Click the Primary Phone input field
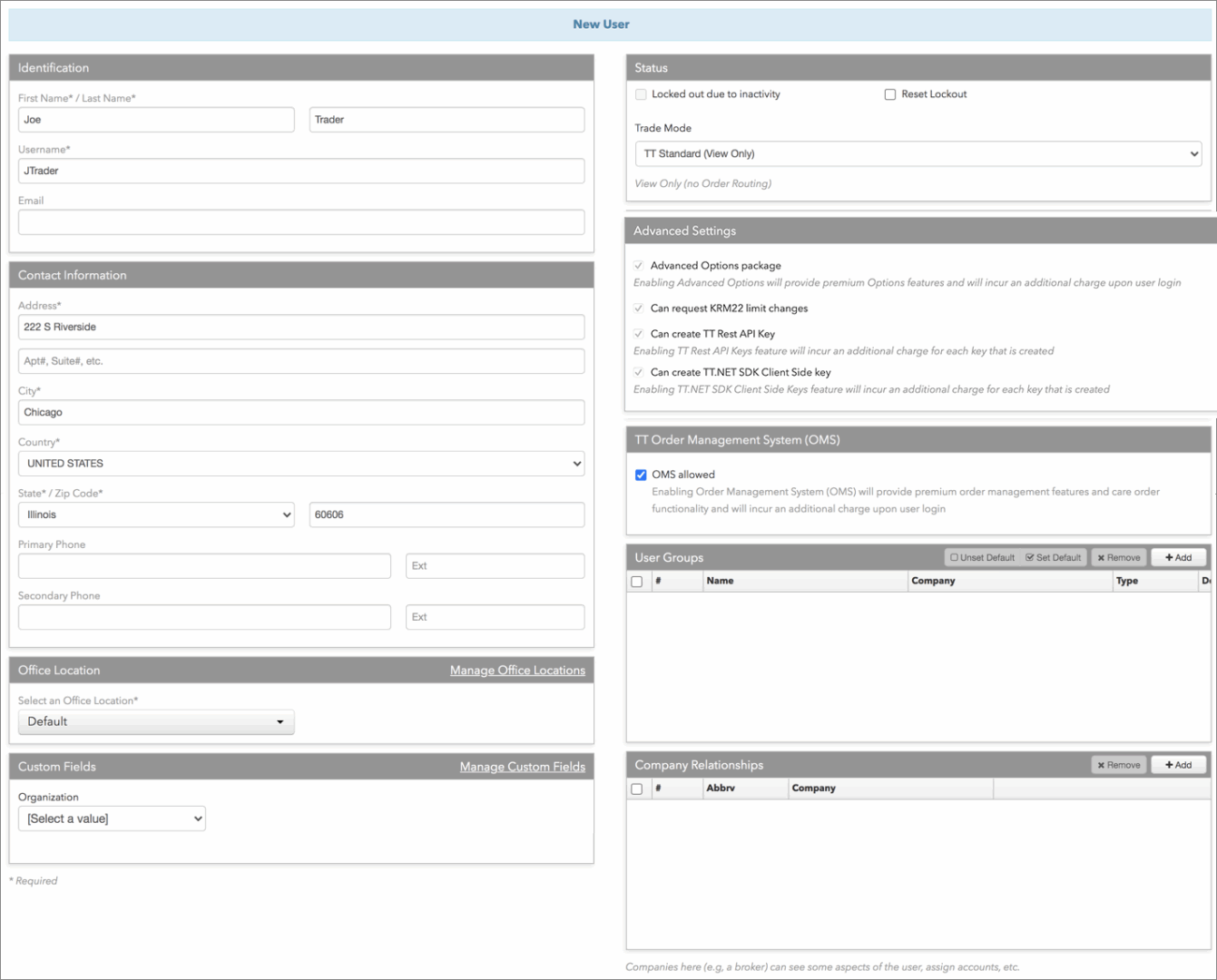 coord(204,566)
